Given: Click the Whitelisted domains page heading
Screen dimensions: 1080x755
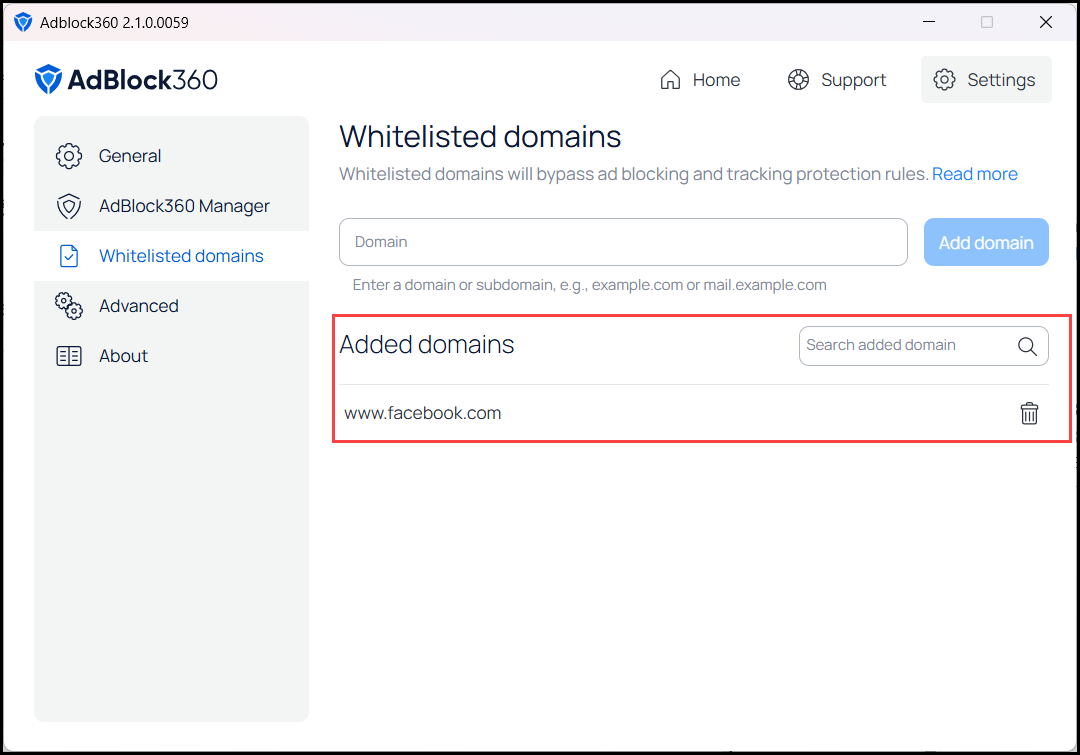Looking at the screenshot, I should click(x=480, y=136).
